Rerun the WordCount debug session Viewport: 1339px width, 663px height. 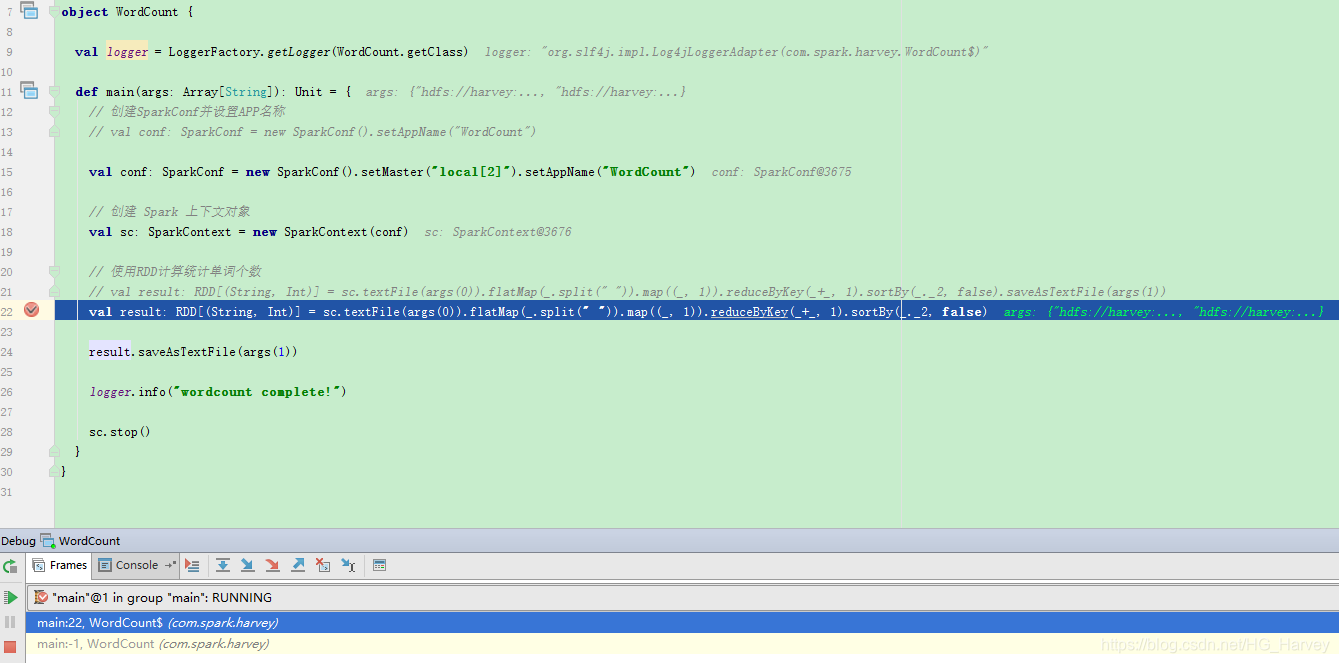click(10, 566)
